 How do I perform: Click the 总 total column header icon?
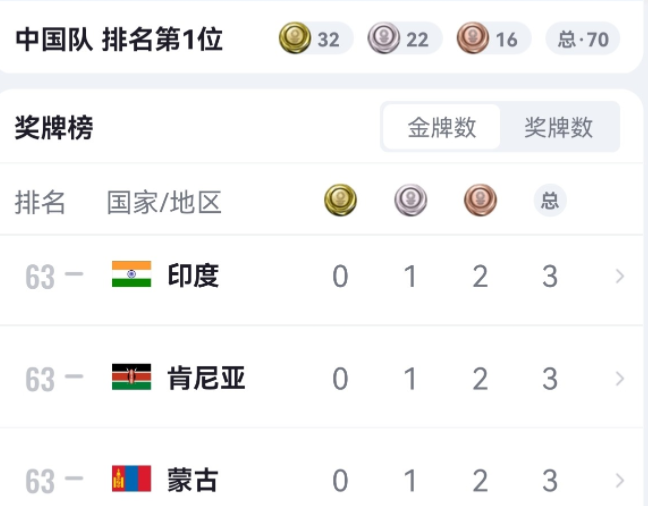(549, 201)
